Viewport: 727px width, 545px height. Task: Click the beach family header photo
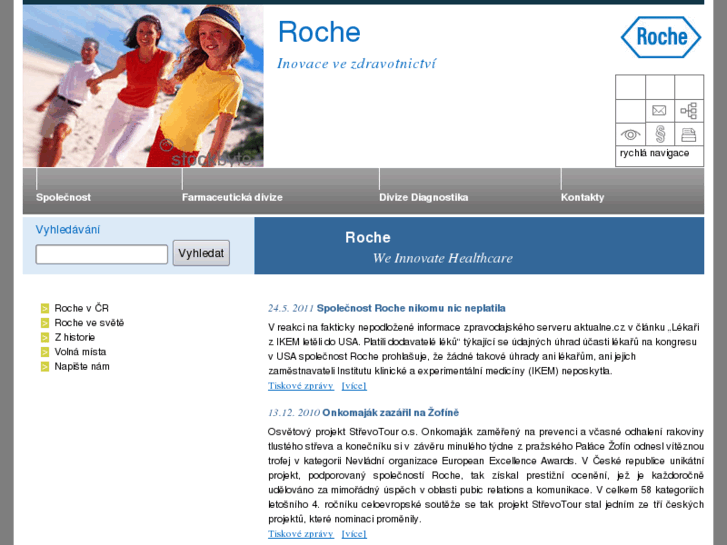[x=143, y=86]
